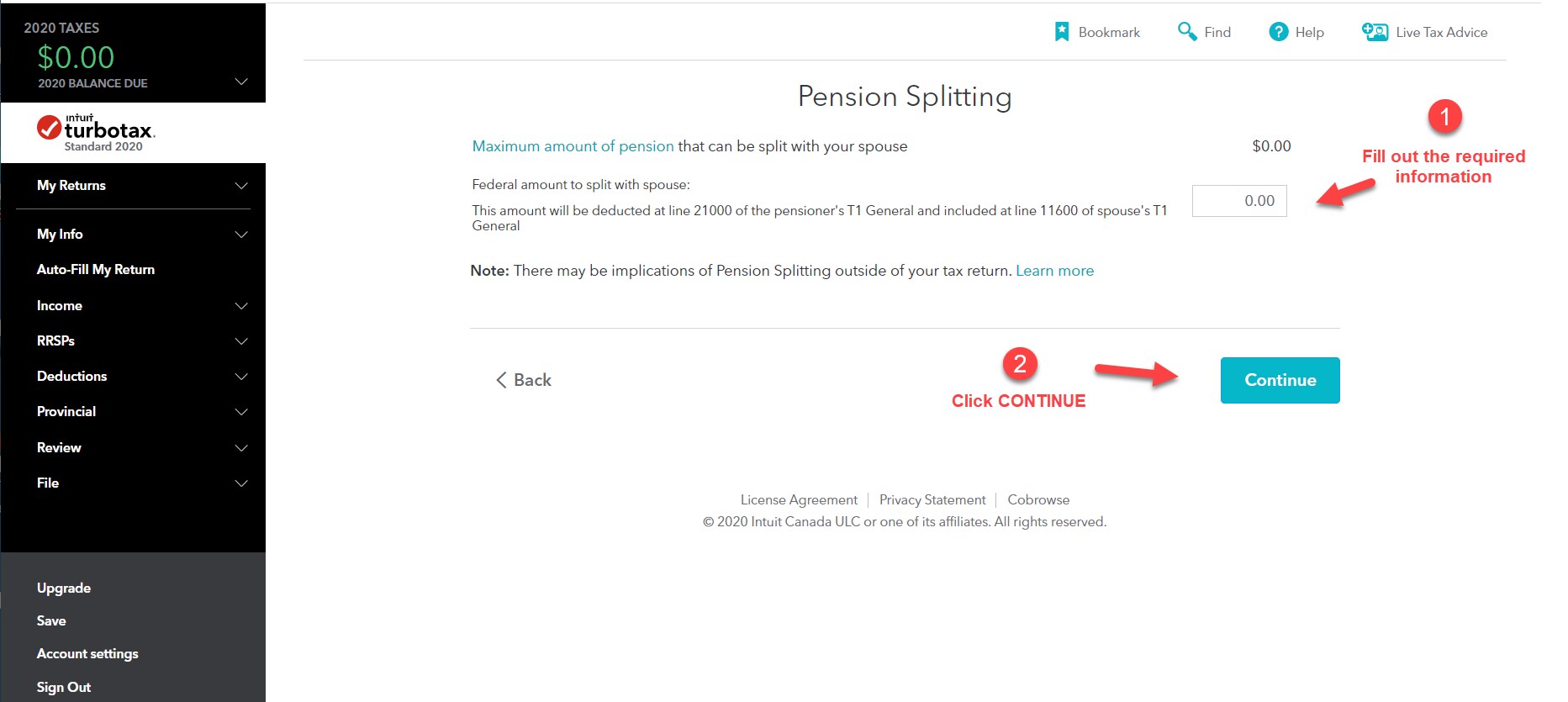Image resolution: width=1568 pixels, height=702 pixels.
Task: Expand the 2020 balance due chevron
Action: click(241, 82)
